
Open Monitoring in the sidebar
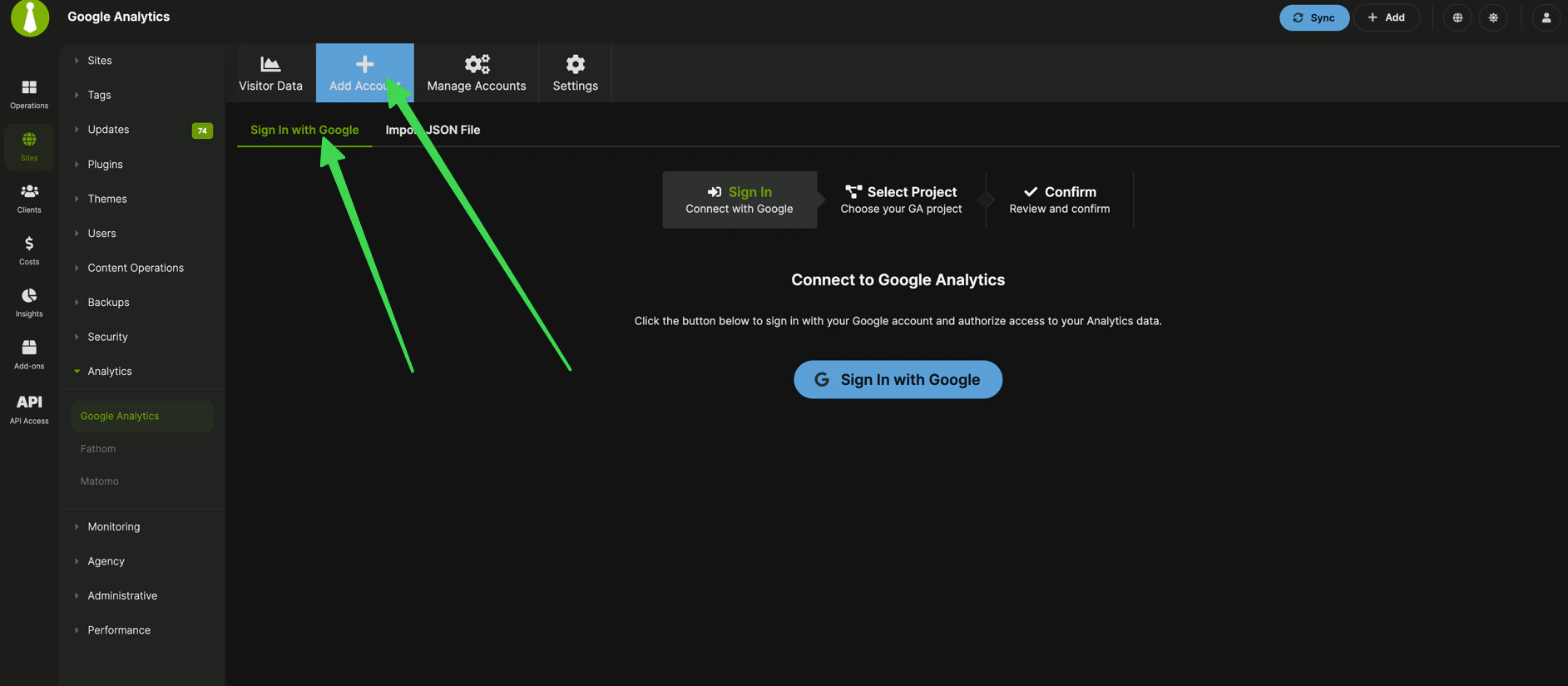tap(114, 527)
